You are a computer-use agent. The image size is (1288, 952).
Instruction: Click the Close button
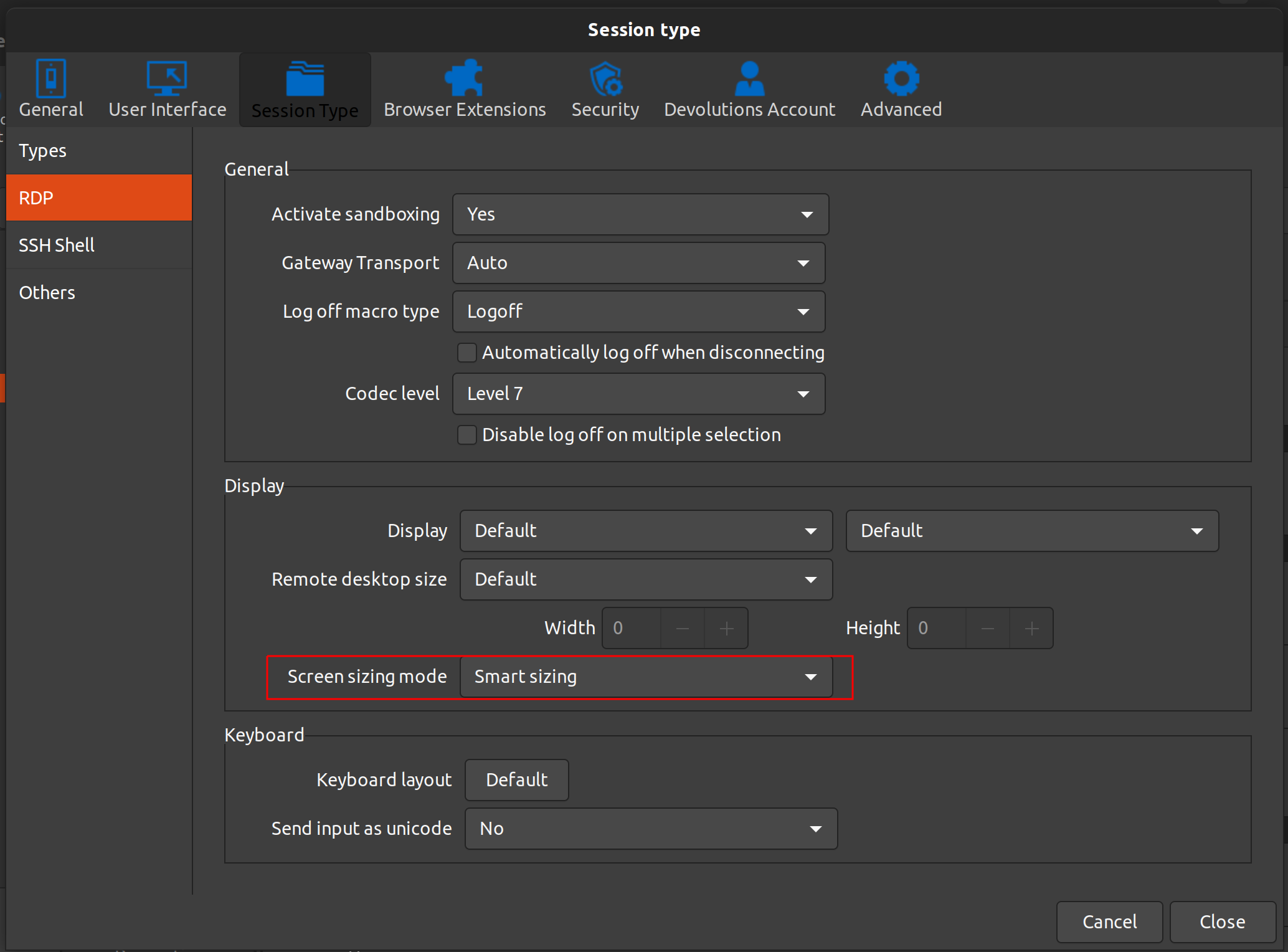(x=1223, y=922)
